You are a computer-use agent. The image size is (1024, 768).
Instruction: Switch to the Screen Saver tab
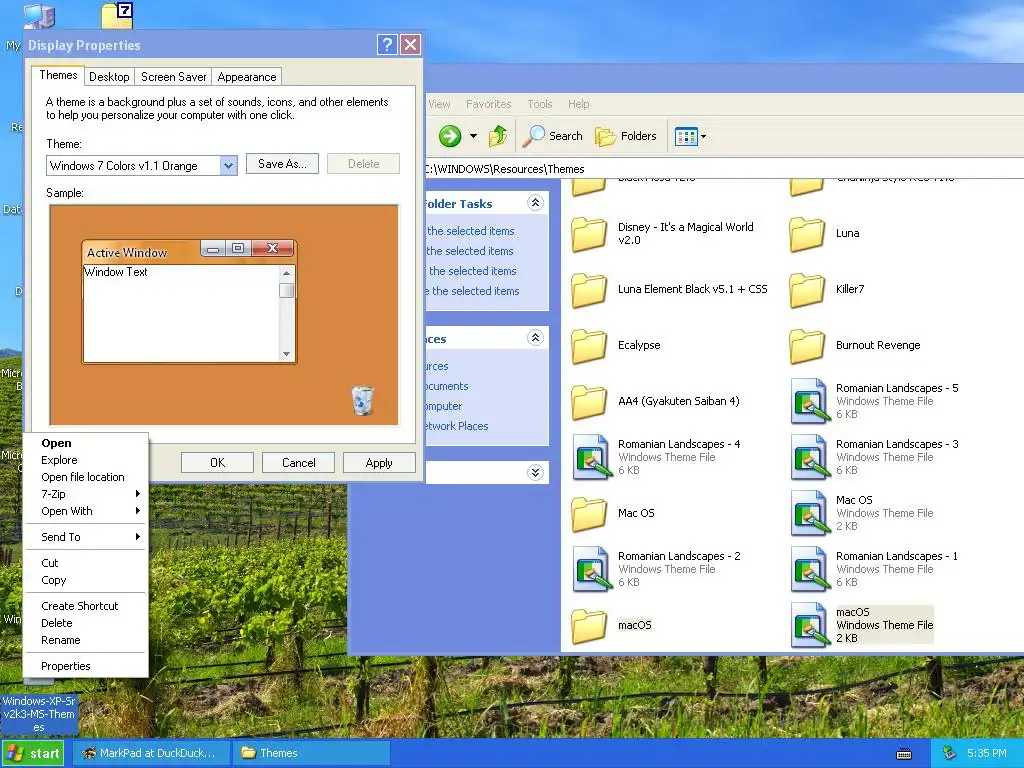pos(173,77)
